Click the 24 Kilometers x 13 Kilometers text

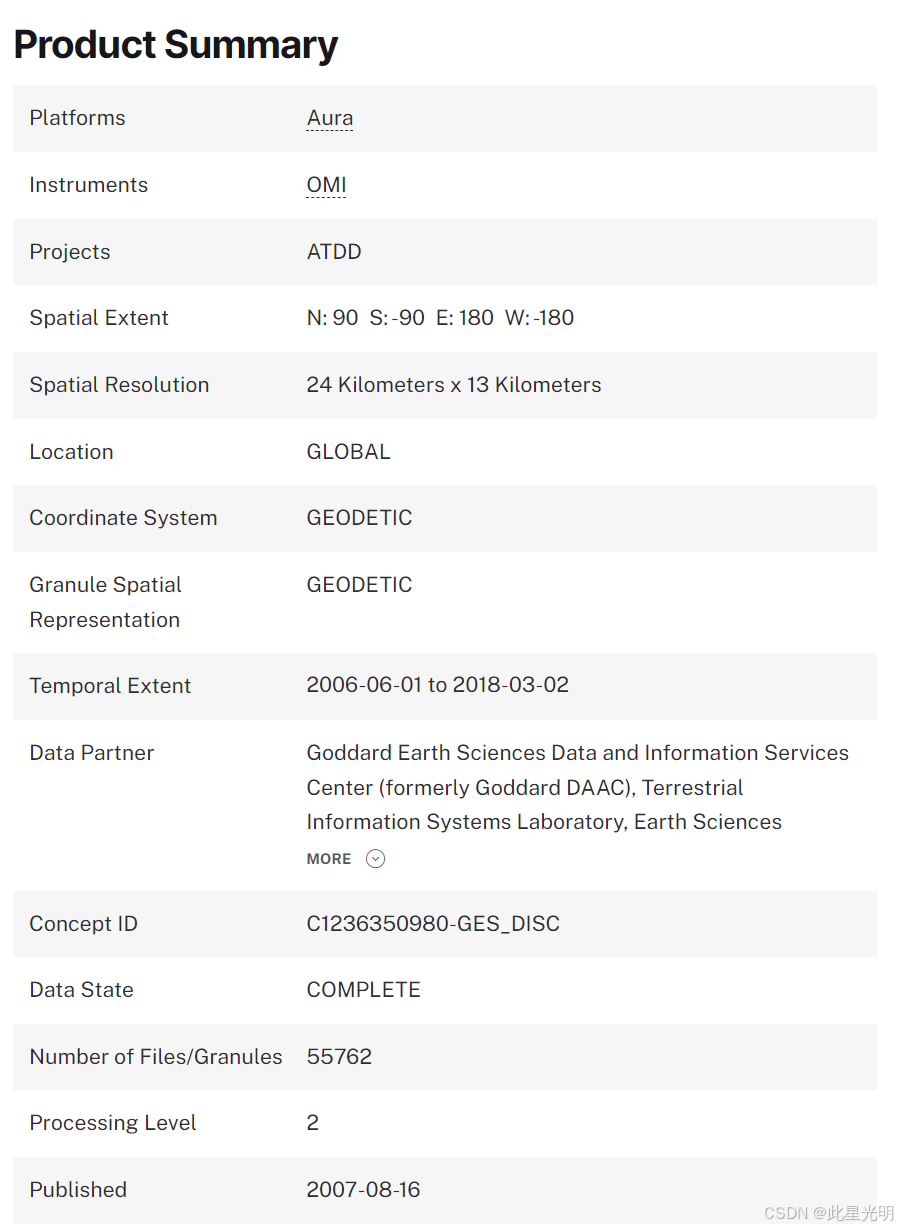(x=454, y=385)
